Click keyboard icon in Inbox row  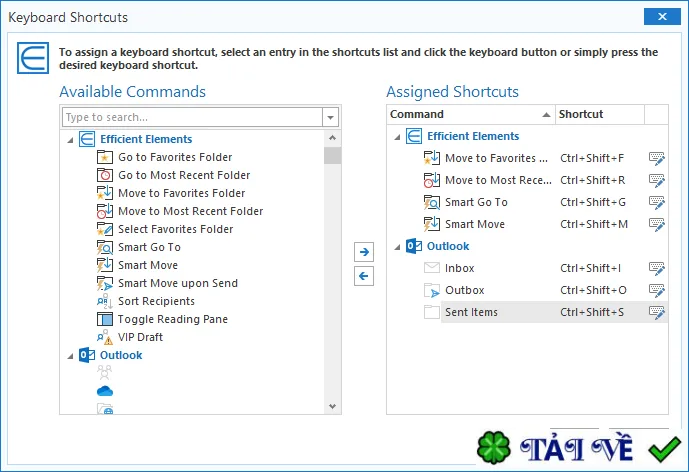click(x=657, y=268)
